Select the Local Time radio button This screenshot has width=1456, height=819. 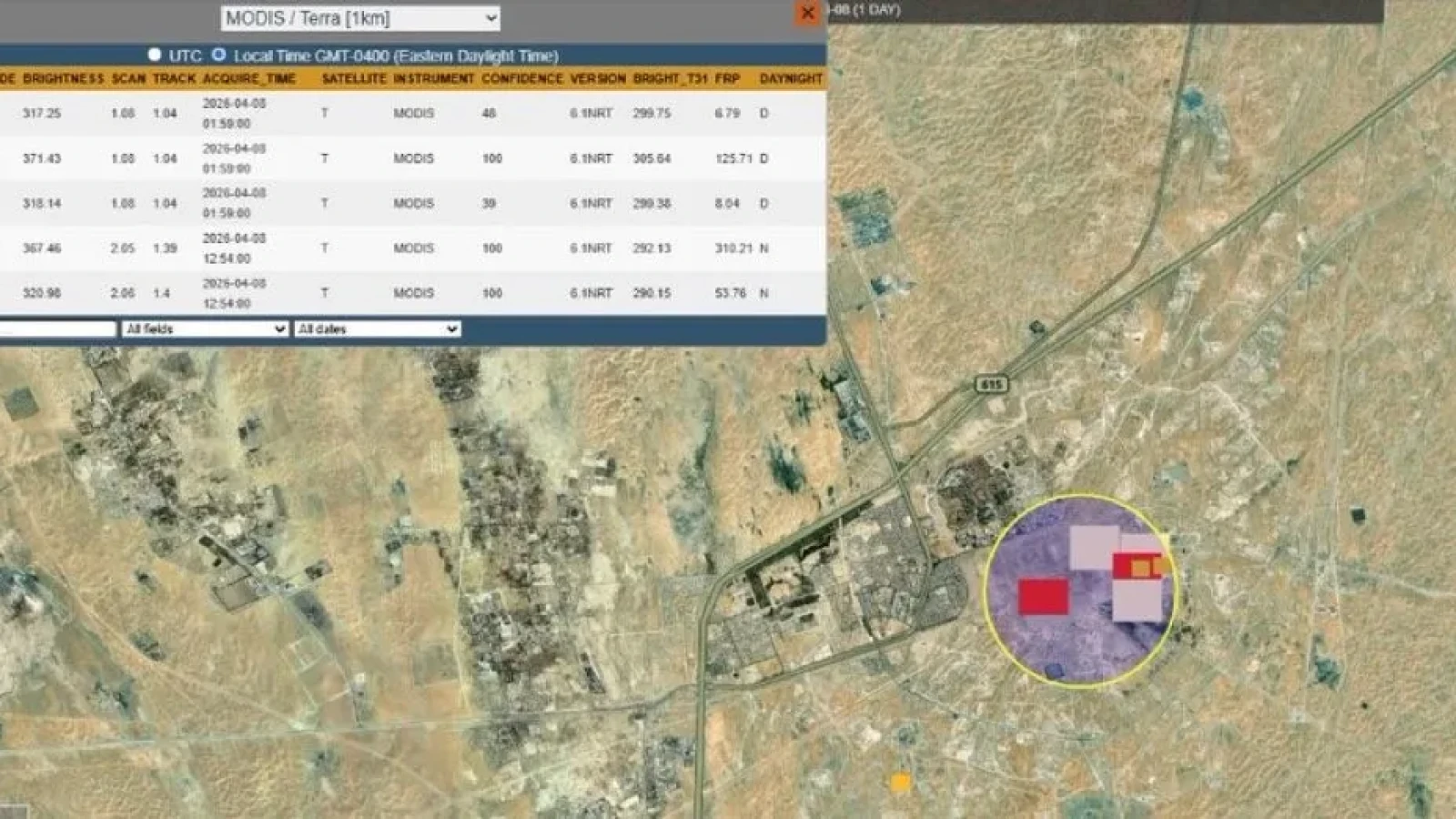tap(218, 56)
